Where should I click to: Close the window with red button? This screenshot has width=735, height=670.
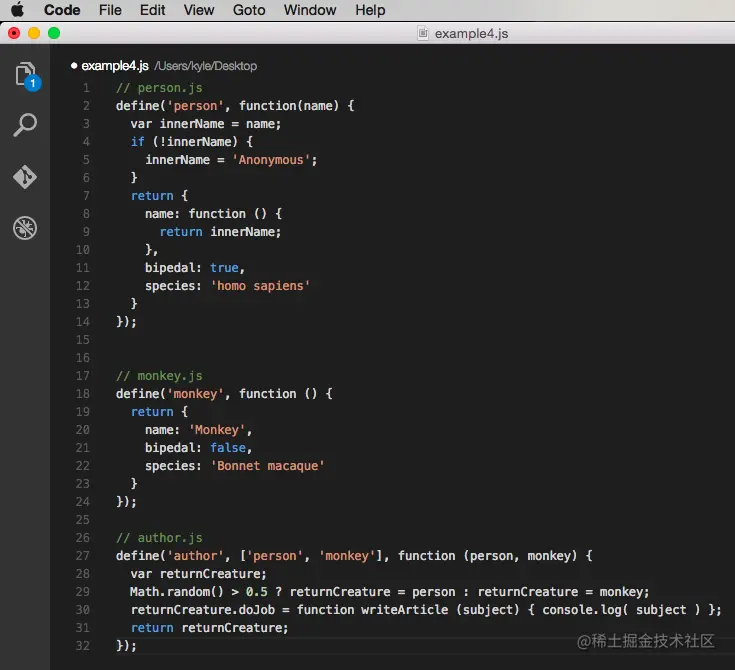14,33
